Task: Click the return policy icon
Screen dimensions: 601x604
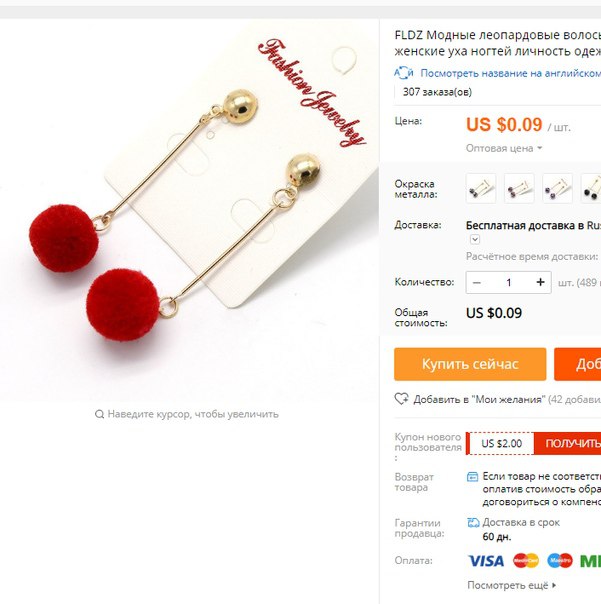Action: pyautogui.click(x=472, y=477)
